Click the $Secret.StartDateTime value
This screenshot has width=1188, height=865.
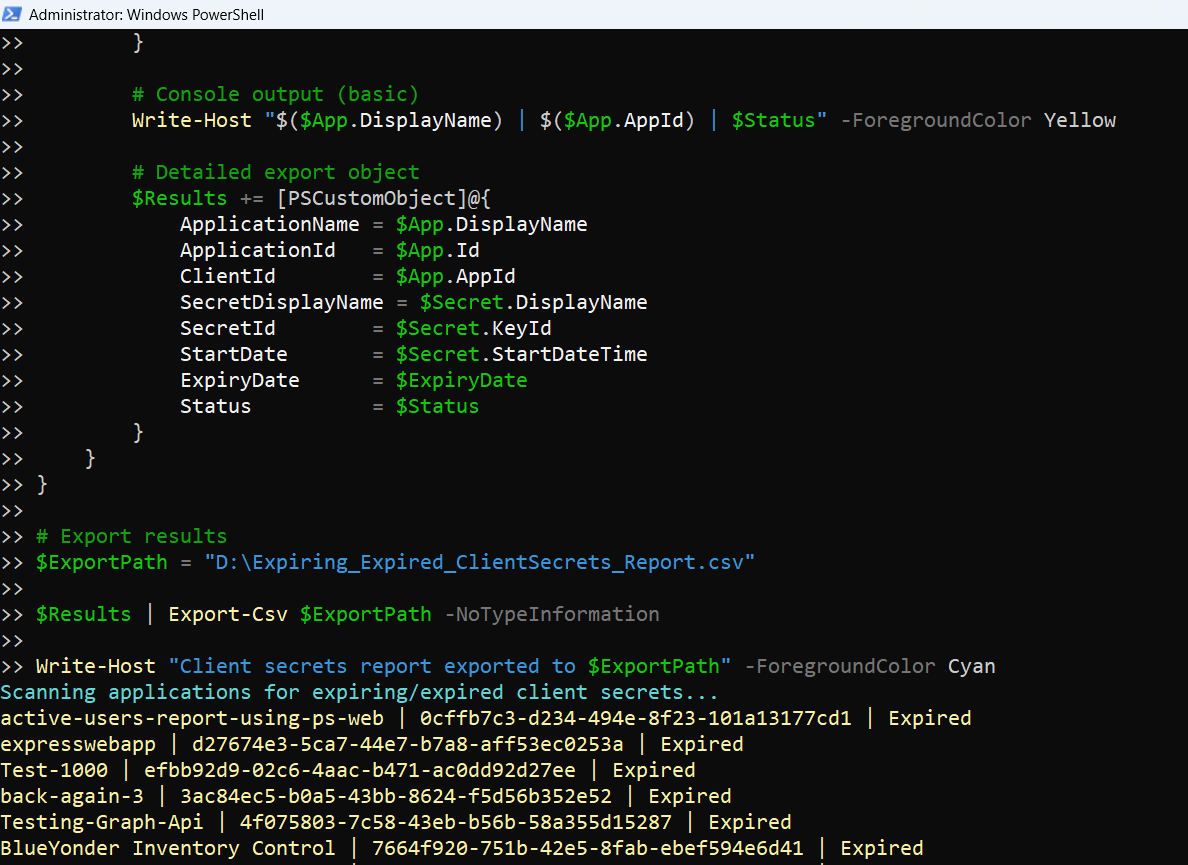521,354
